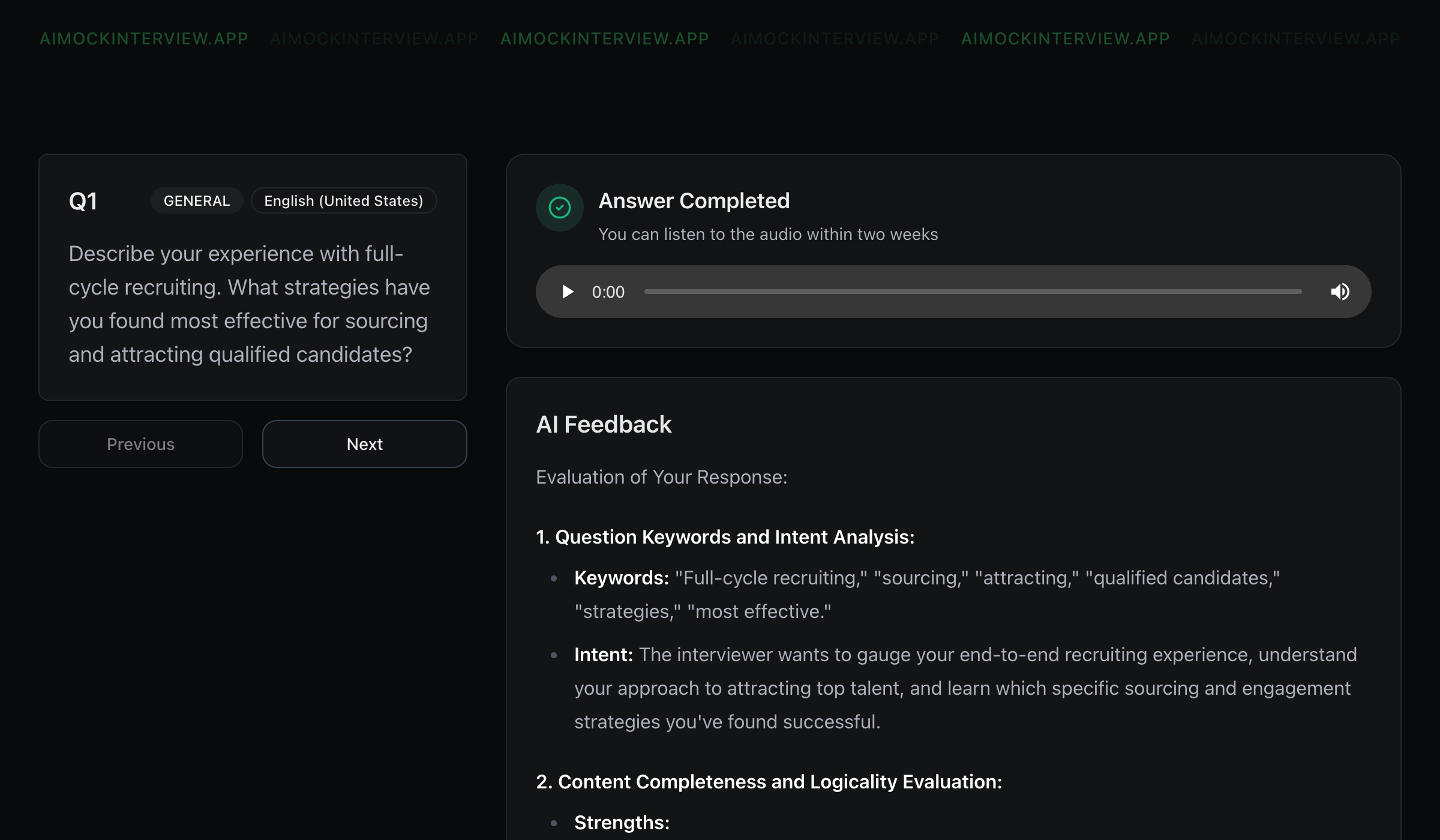Seek along the audio progress bar
Screen dimensions: 1440x840
coord(972,292)
